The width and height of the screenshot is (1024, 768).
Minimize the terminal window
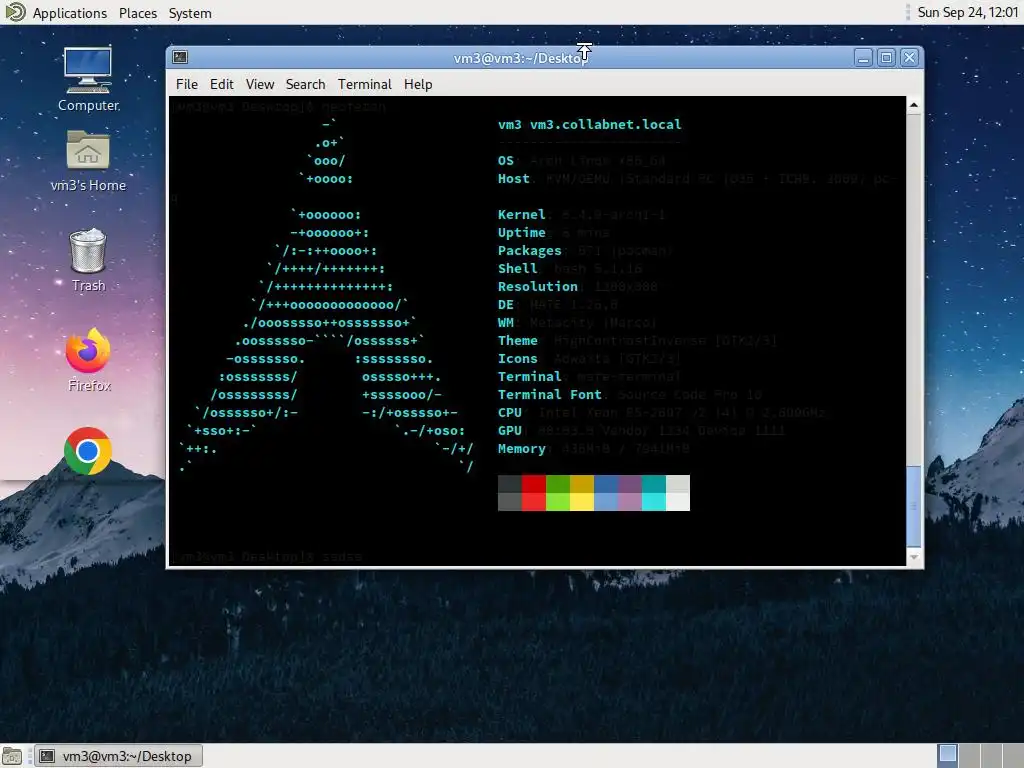click(x=863, y=57)
